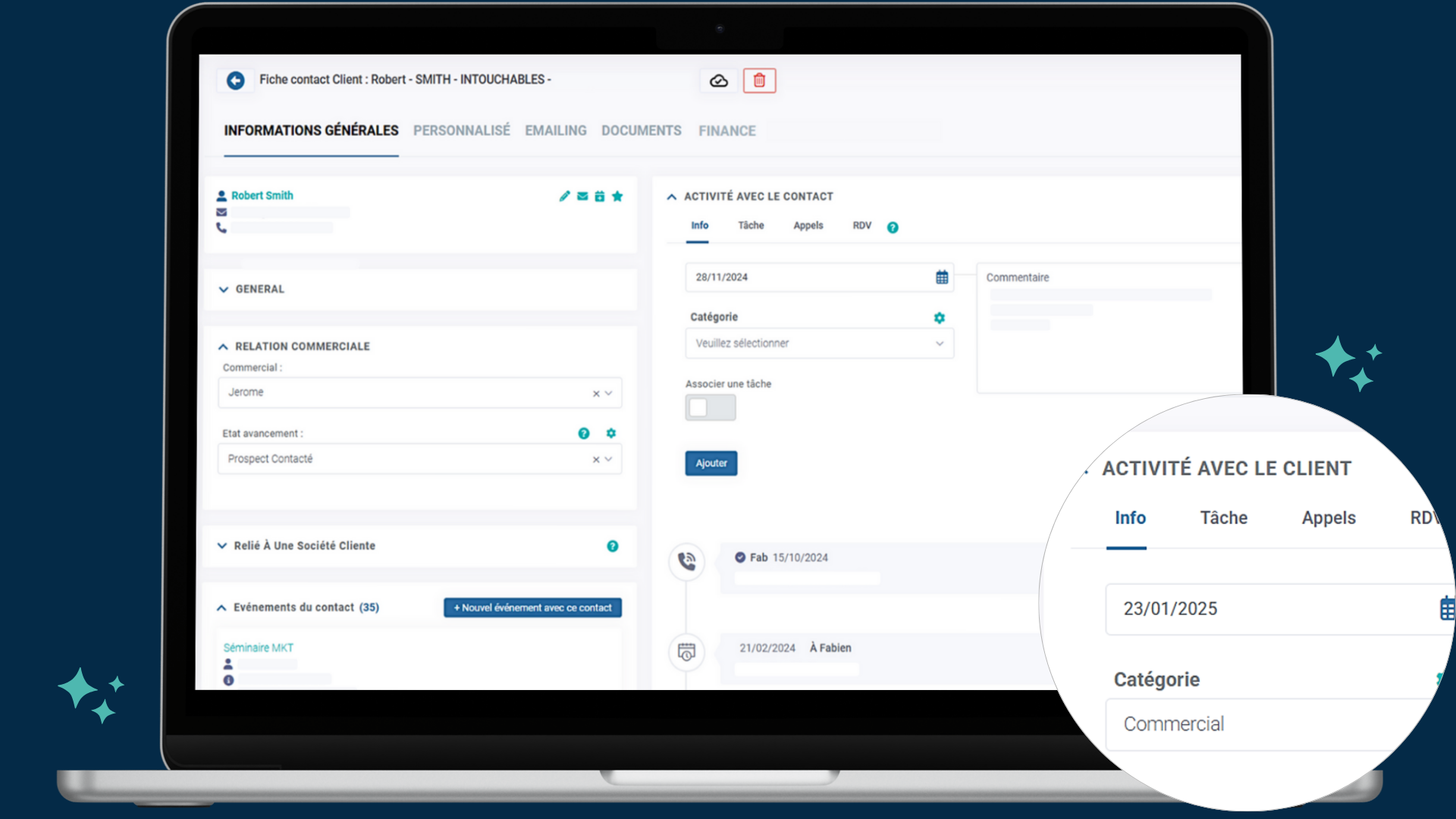Click the pencil edit icon for Robert Smith
The height and width of the screenshot is (819, 1456).
pos(564,196)
